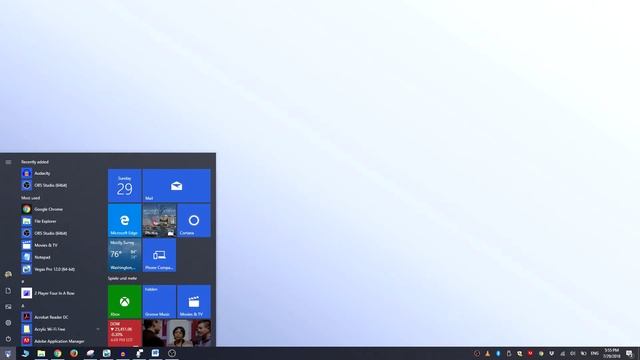Click the Start button on the taskbar

coord(8,353)
